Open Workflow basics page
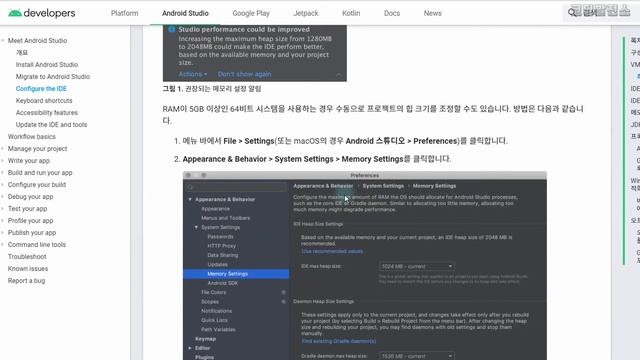 31,137
